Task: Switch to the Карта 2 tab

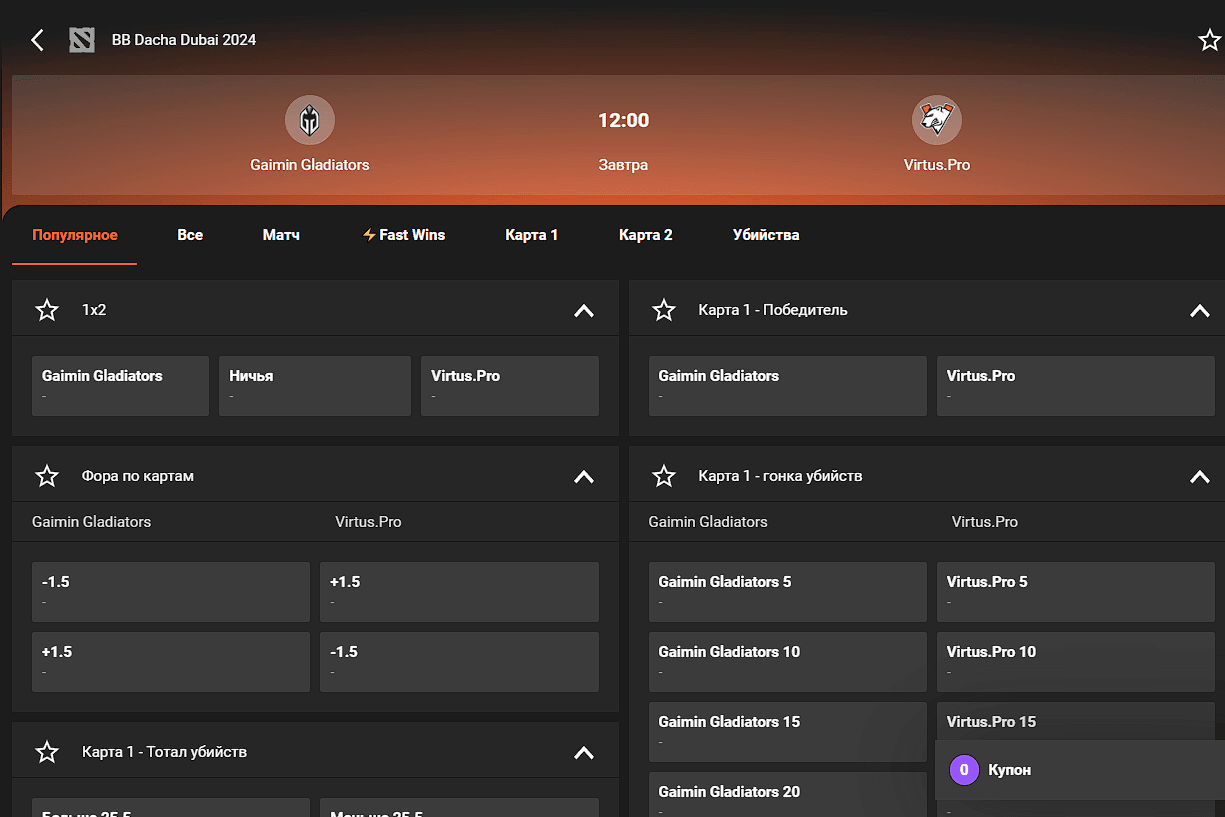Action: pos(646,235)
